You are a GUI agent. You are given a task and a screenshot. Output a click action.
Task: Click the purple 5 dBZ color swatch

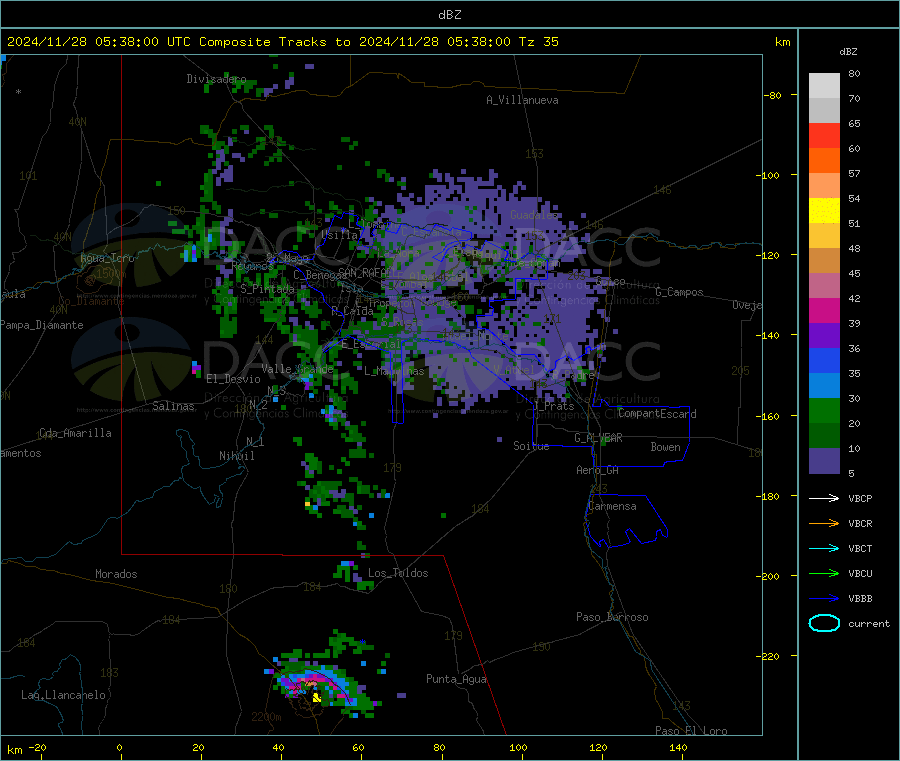click(x=824, y=461)
